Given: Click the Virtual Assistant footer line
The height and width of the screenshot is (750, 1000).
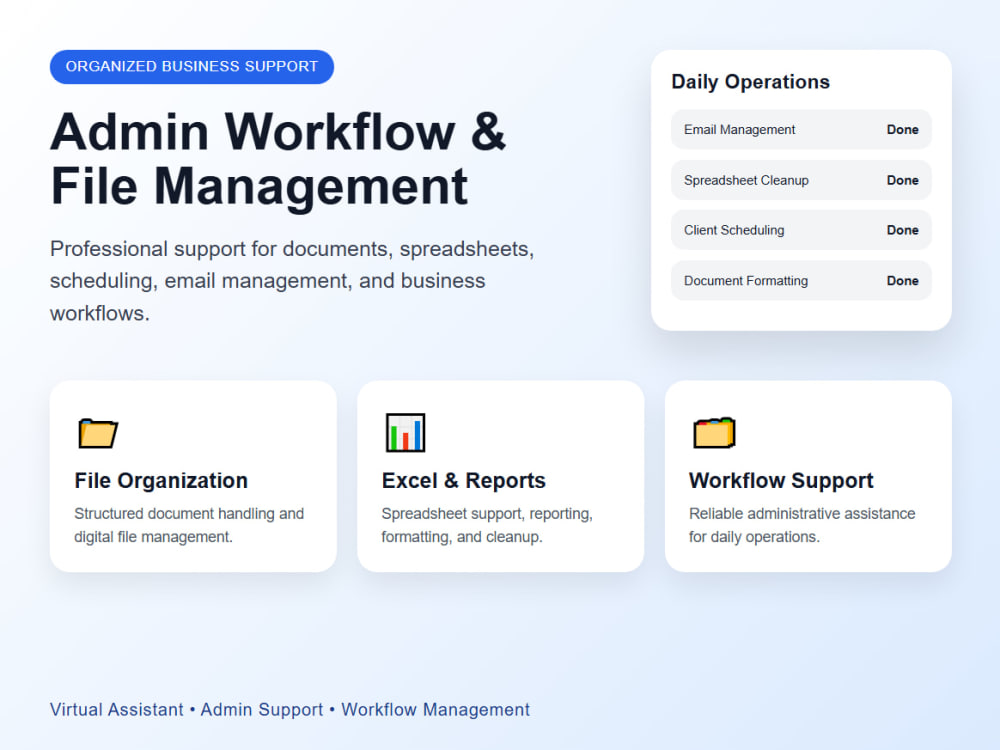Looking at the screenshot, I should click(x=290, y=710).
